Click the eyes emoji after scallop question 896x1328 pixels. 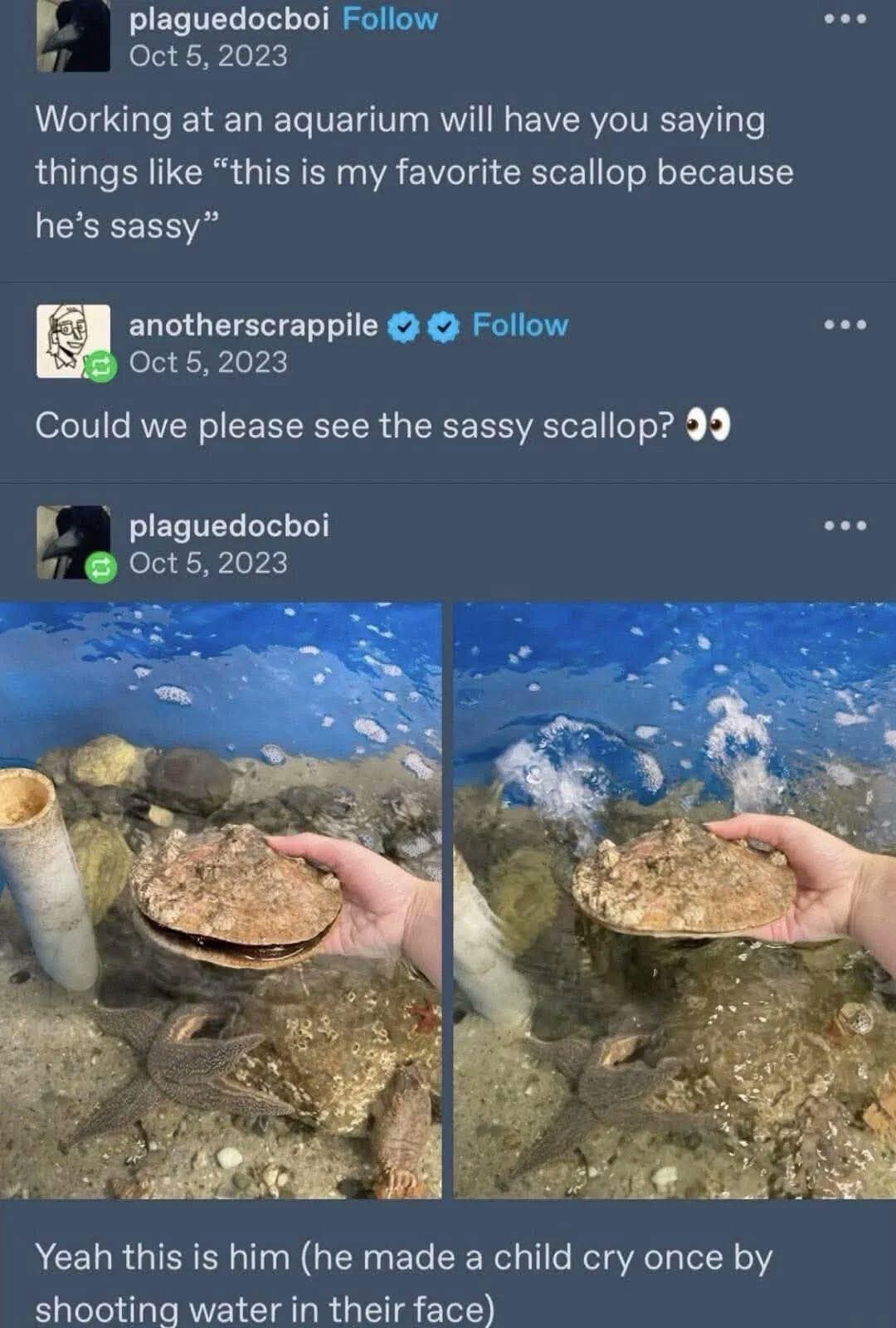coord(707,427)
